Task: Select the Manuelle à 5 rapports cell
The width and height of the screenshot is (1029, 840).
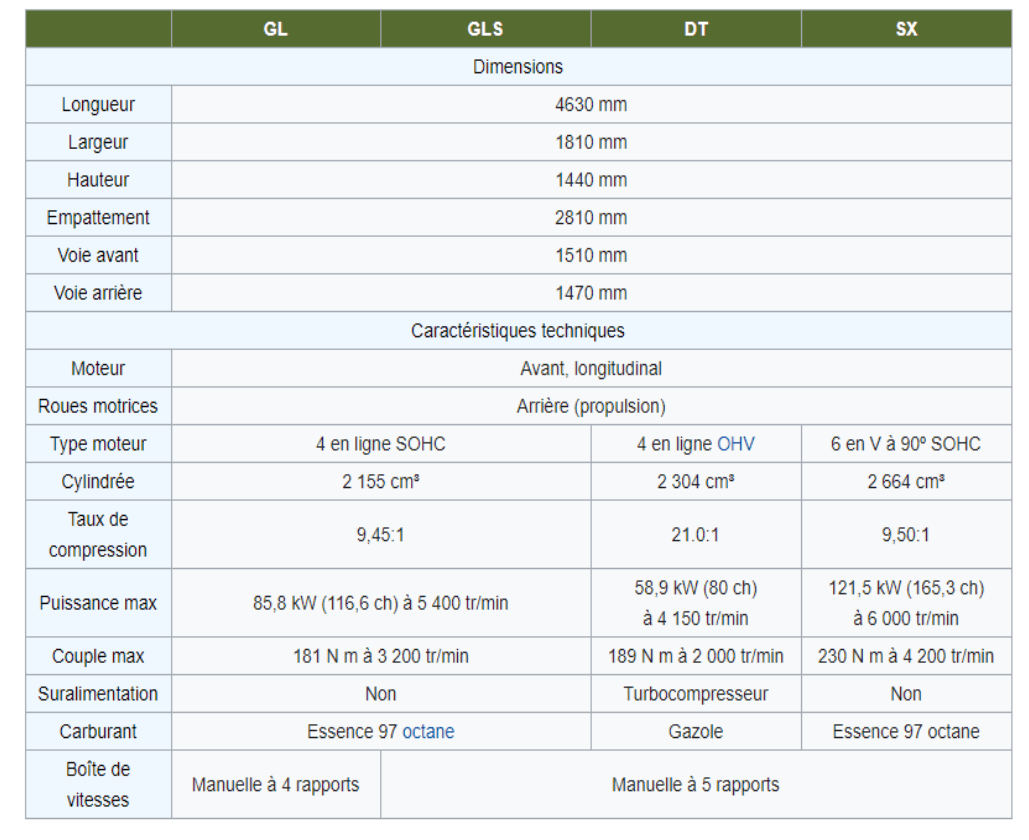Action: [695, 785]
